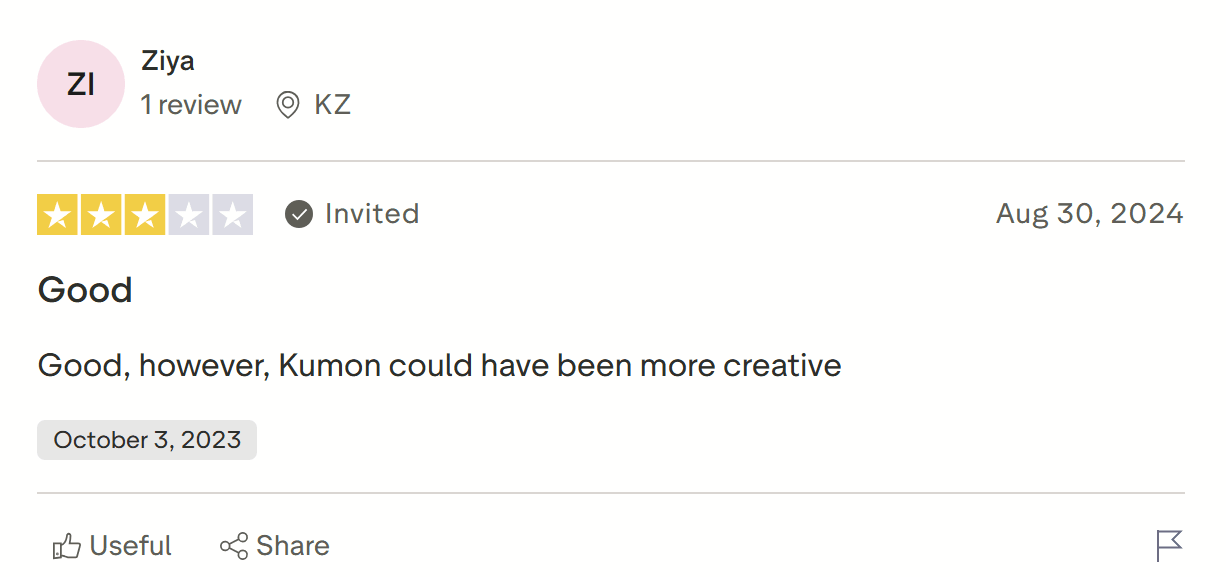
Task: Click the '1 review' count text
Action: point(191,105)
